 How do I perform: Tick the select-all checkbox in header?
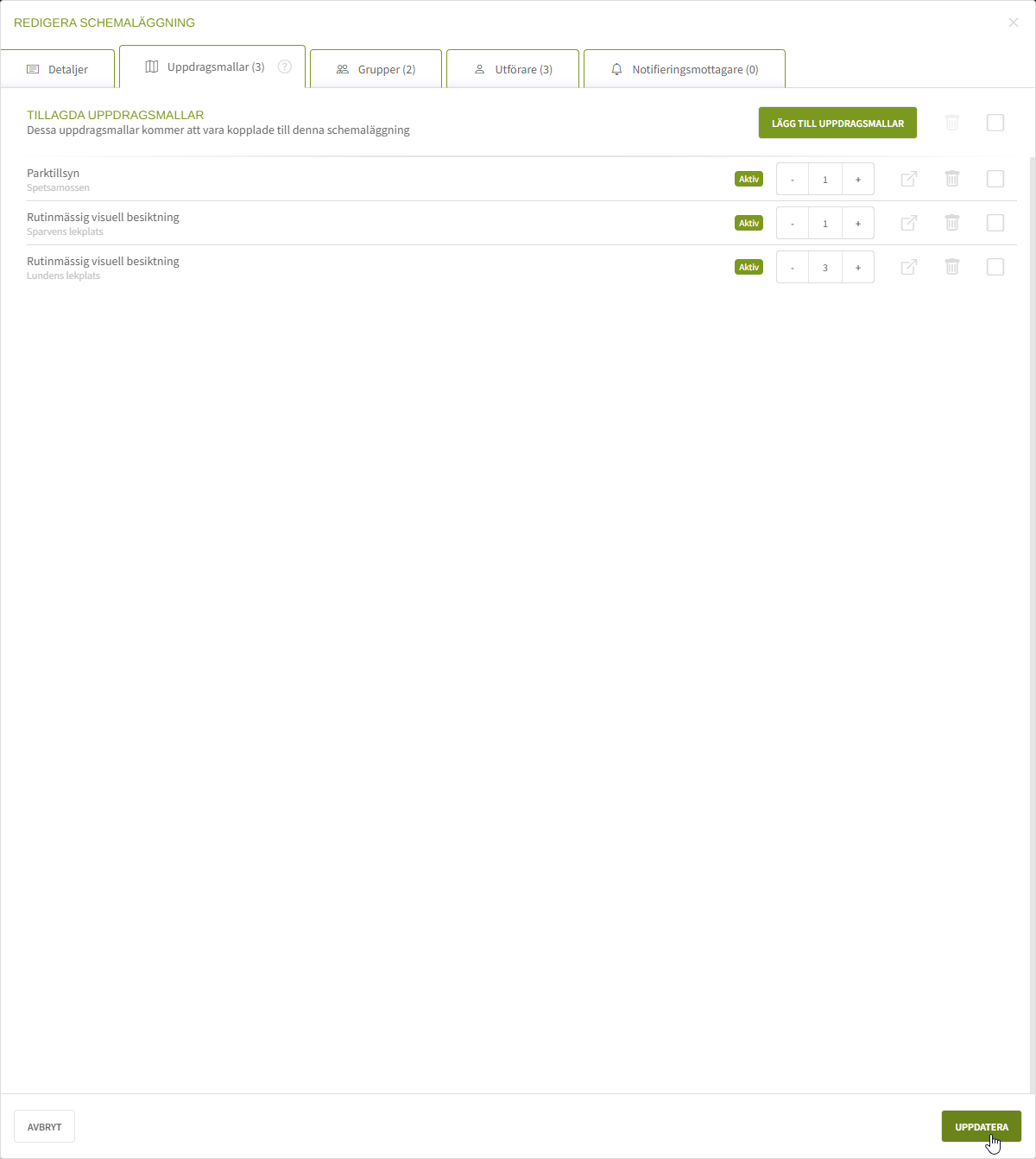pos(995,123)
